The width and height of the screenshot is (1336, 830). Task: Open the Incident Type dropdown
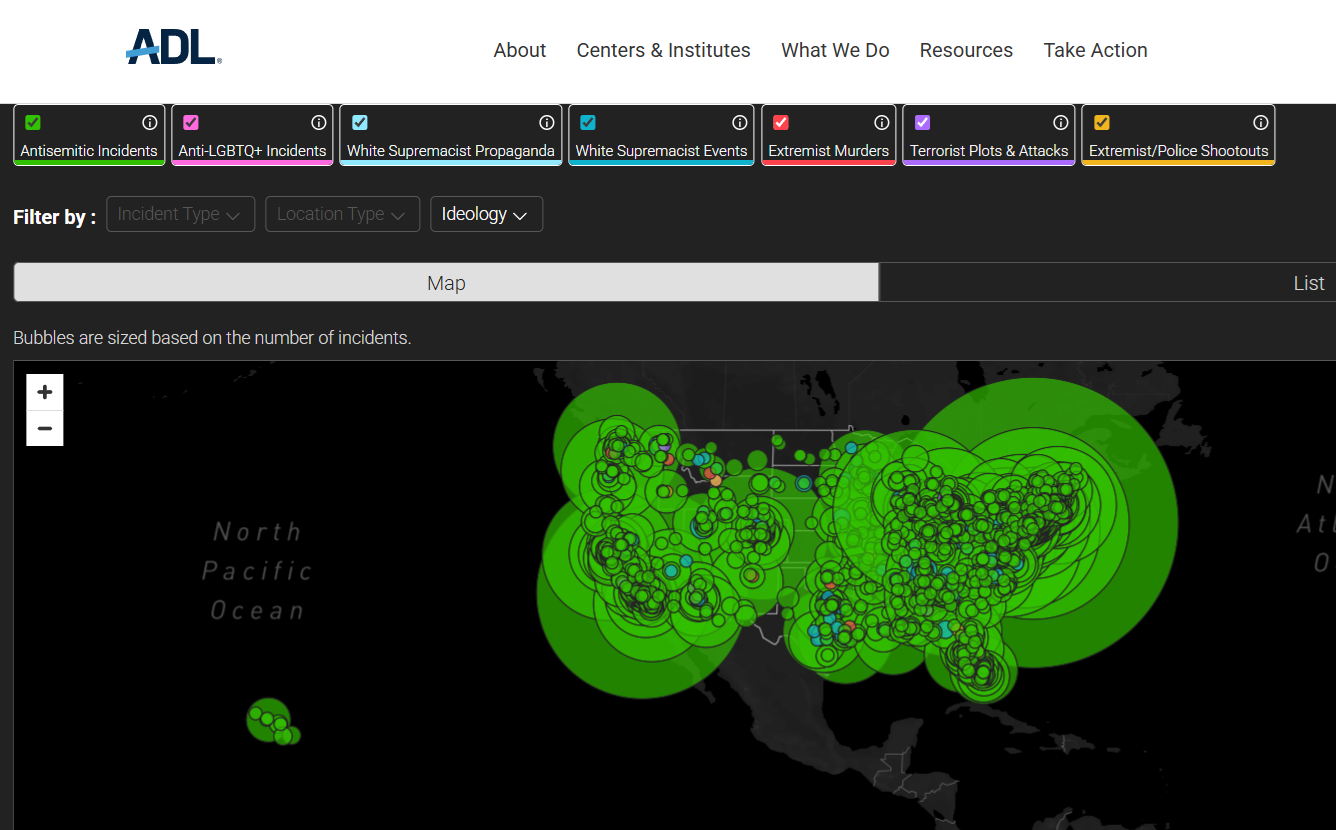[180, 214]
